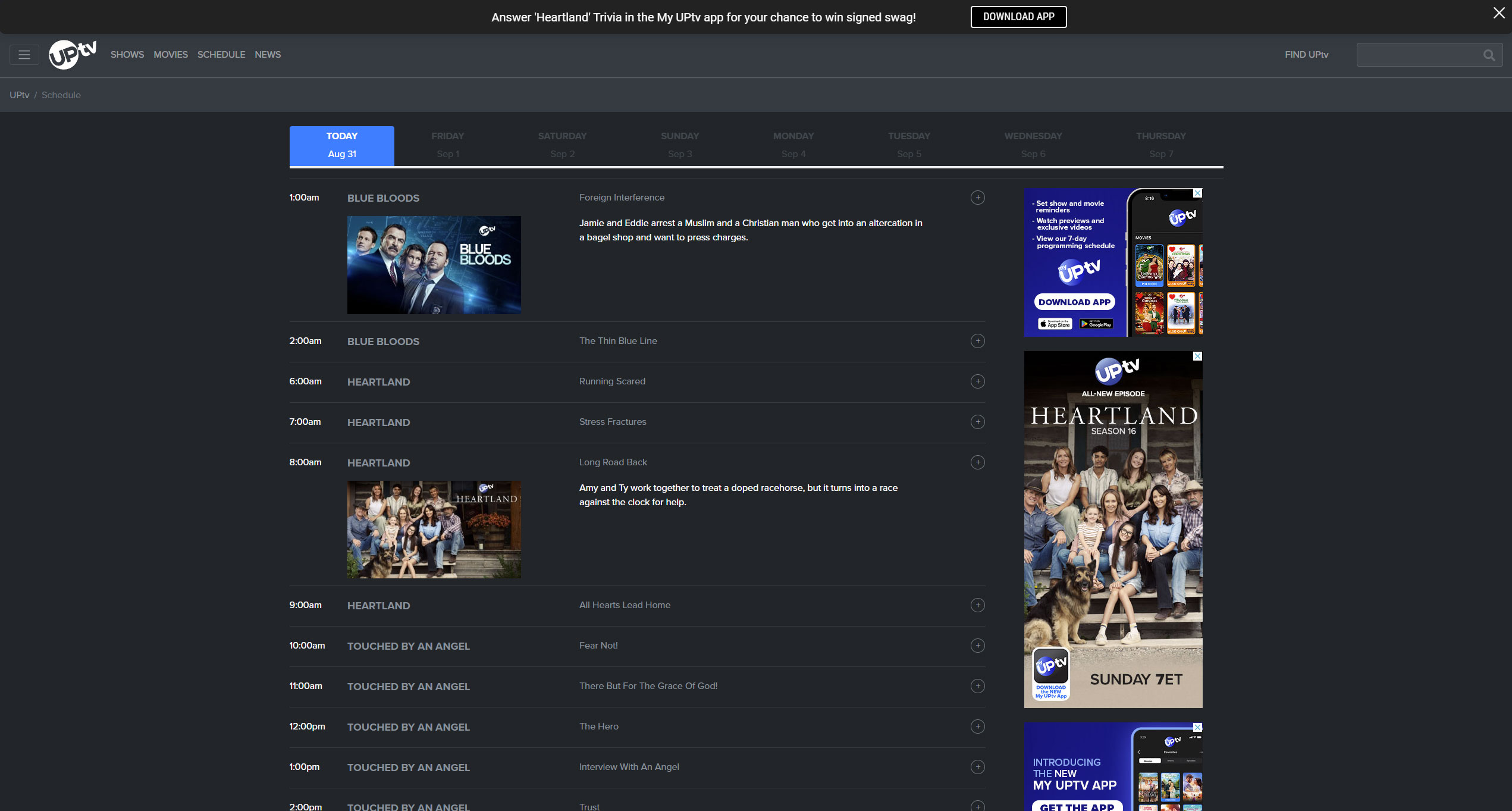Expand The Thin Blue Line entry
1512x811 pixels.
[x=977, y=341]
